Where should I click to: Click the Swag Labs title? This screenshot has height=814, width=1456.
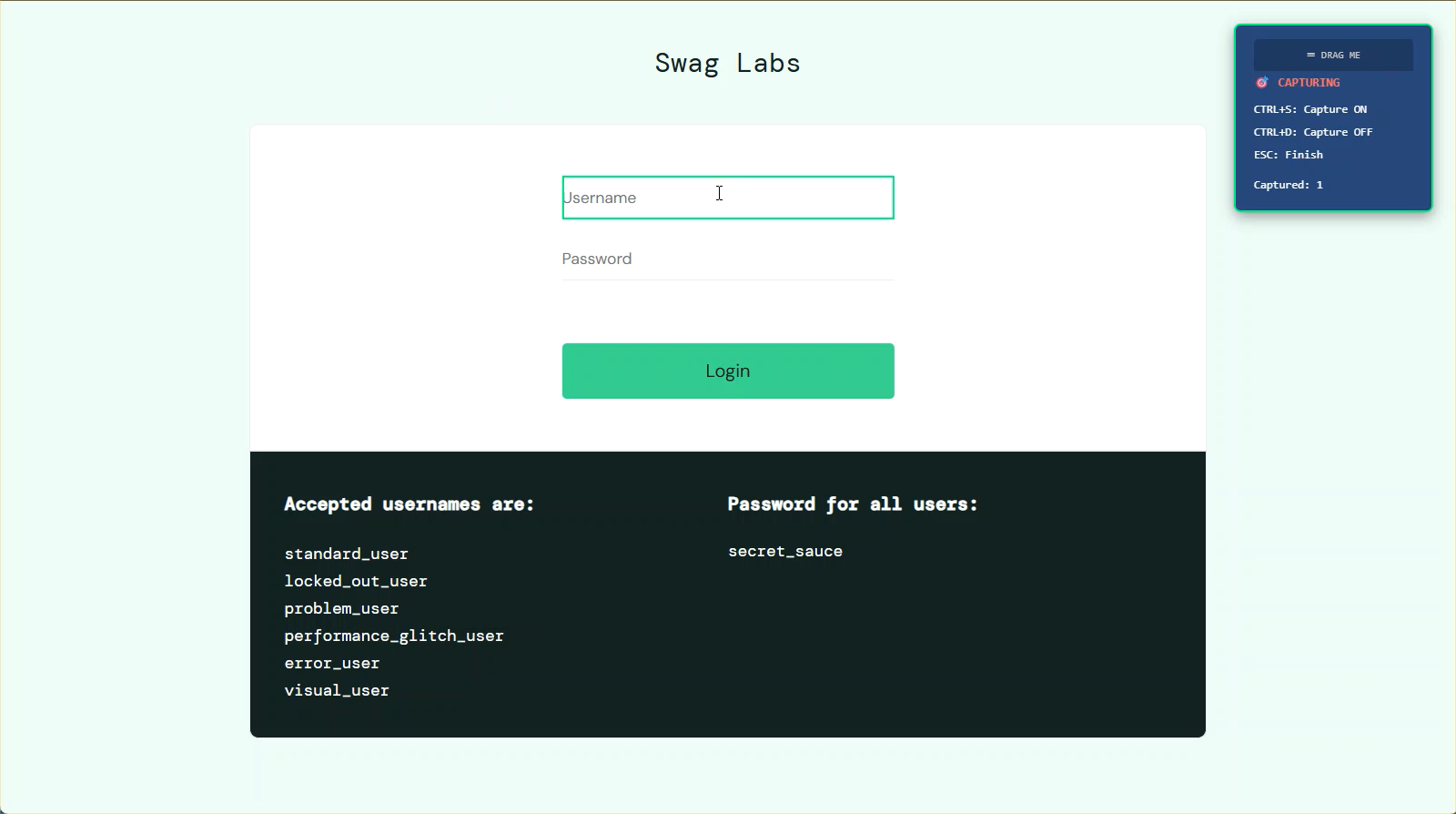click(728, 63)
